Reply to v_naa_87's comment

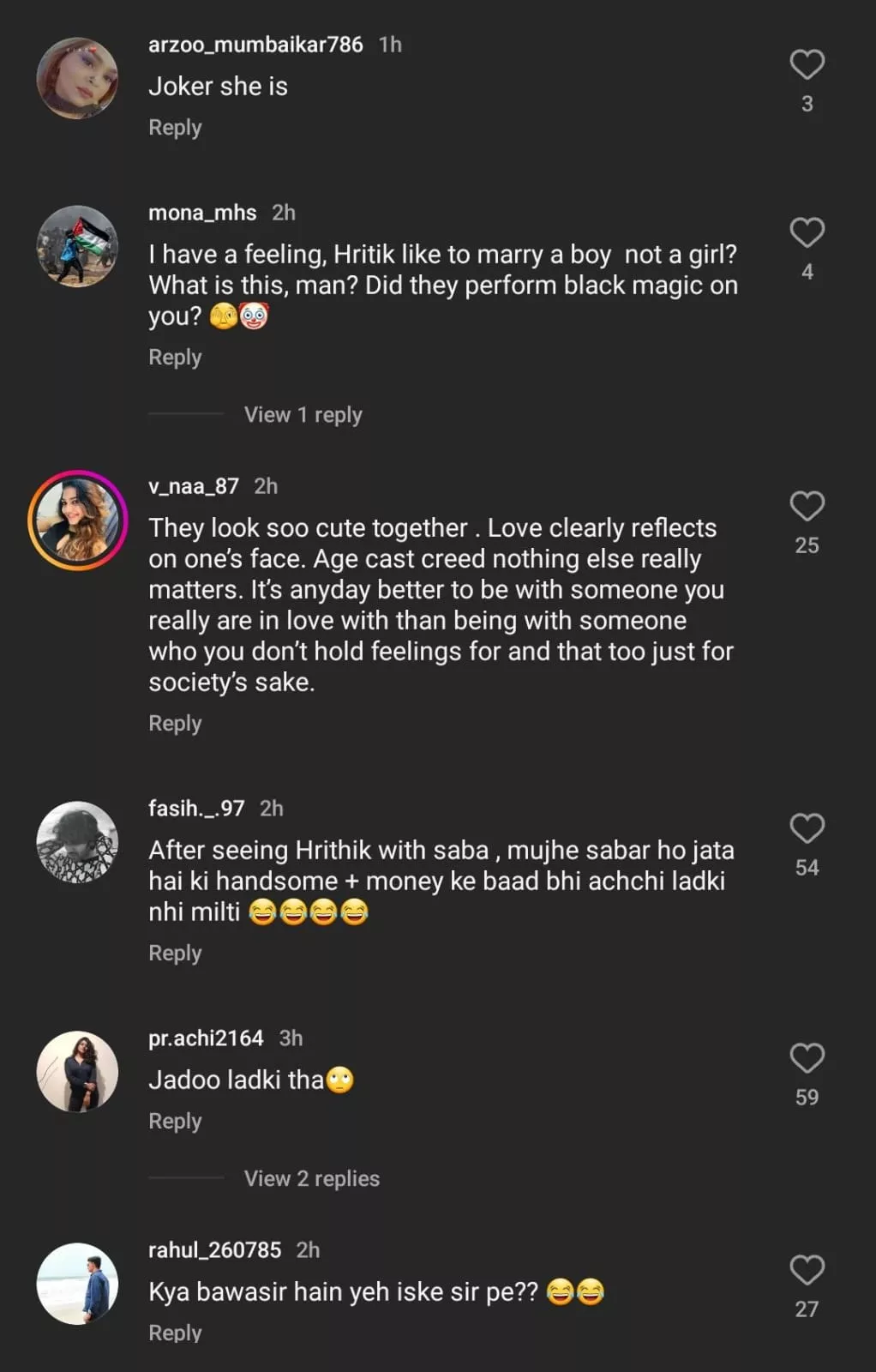click(x=175, y=724)
